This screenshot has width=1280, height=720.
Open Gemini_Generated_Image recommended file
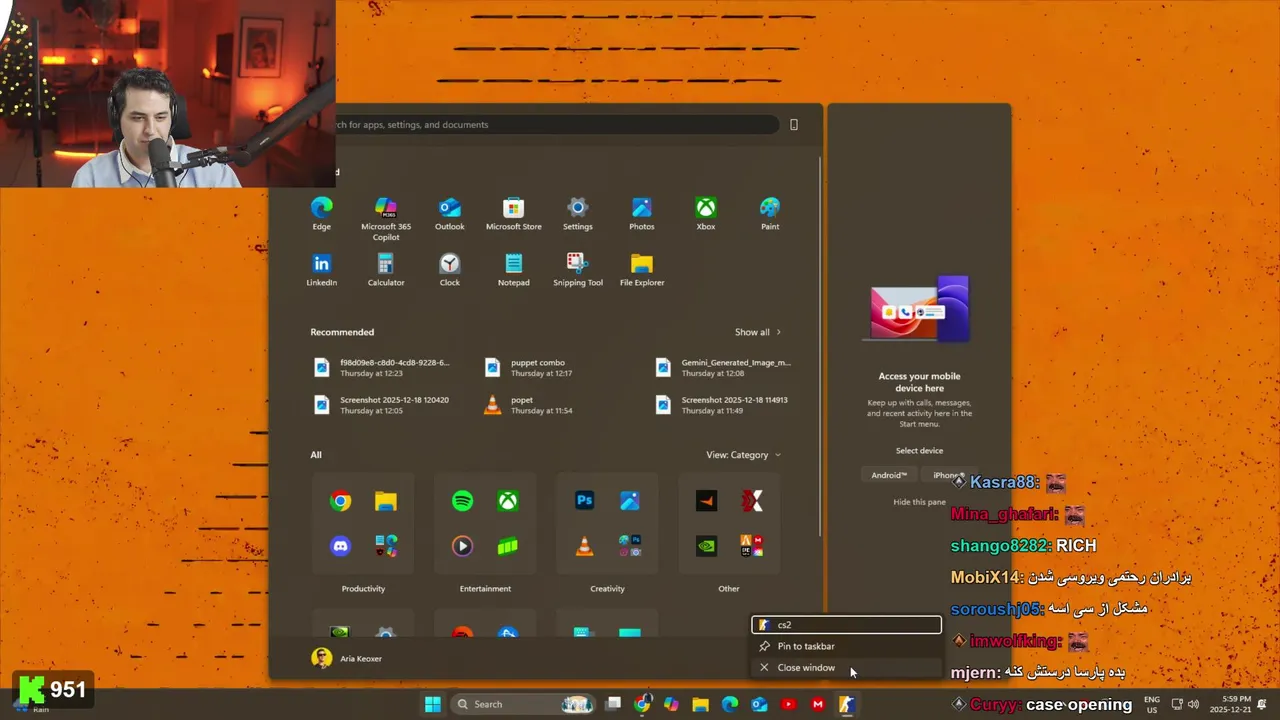(x=723, y=367)
